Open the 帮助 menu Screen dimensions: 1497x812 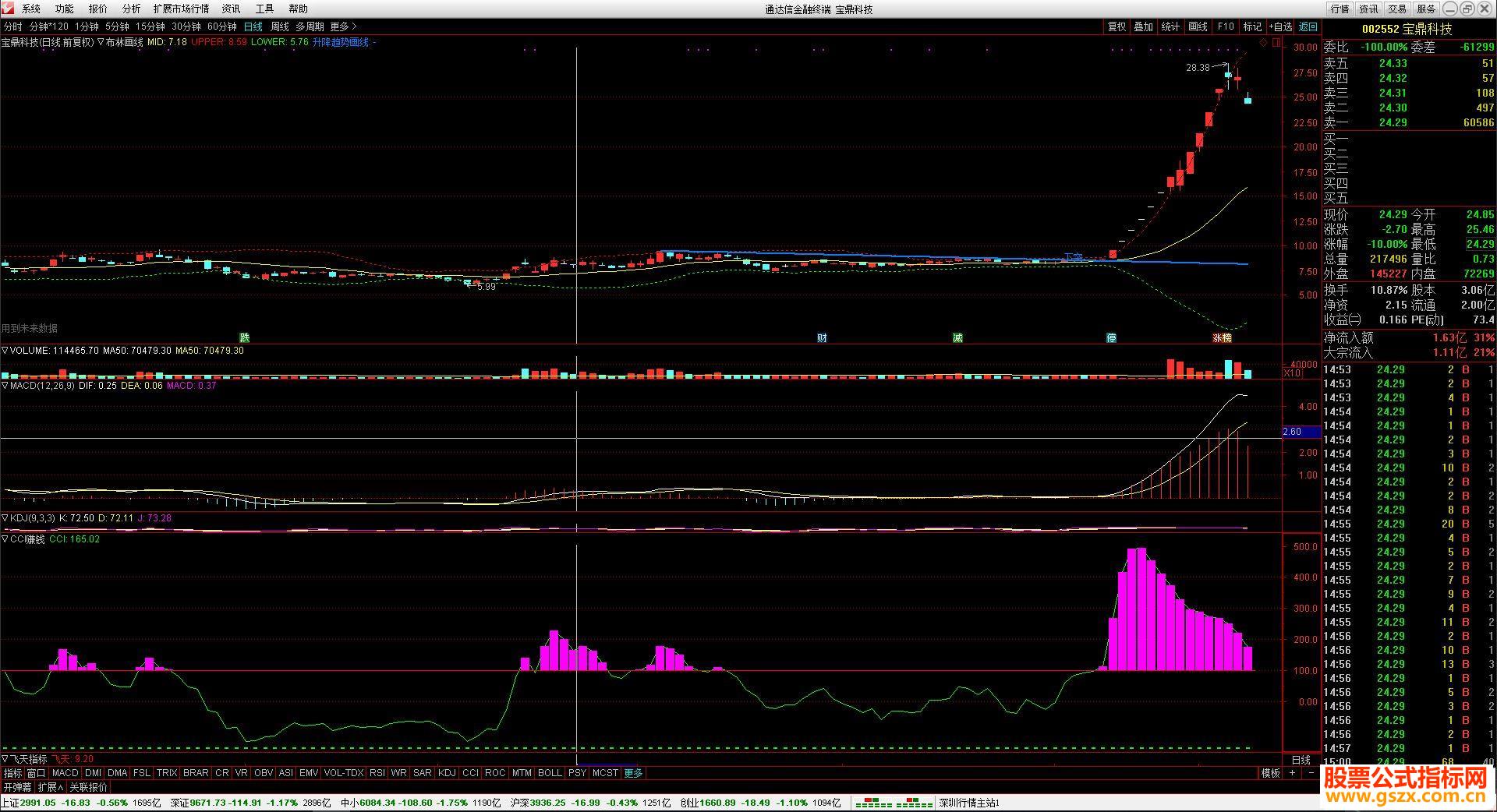tap(299, 9)
